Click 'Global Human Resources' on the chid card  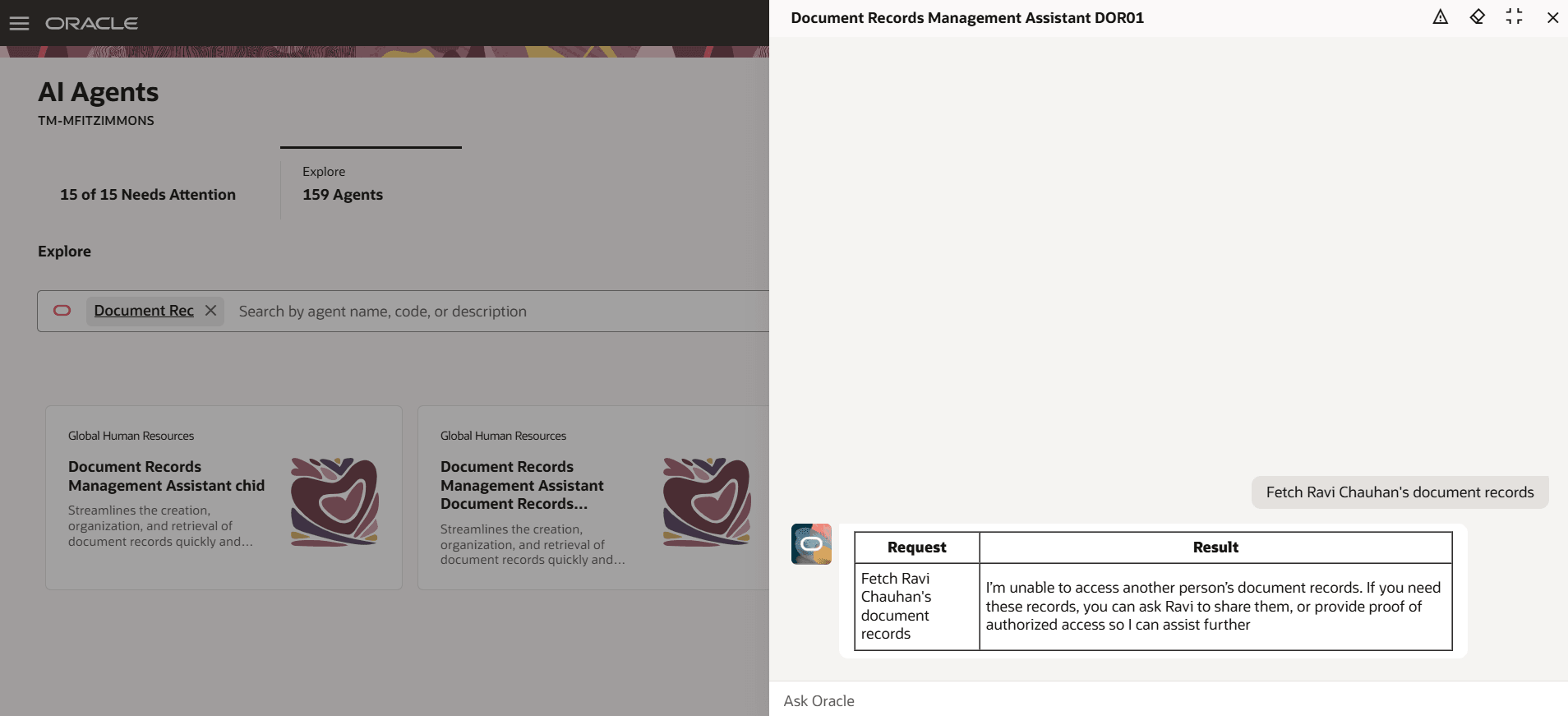pos(131,436)
